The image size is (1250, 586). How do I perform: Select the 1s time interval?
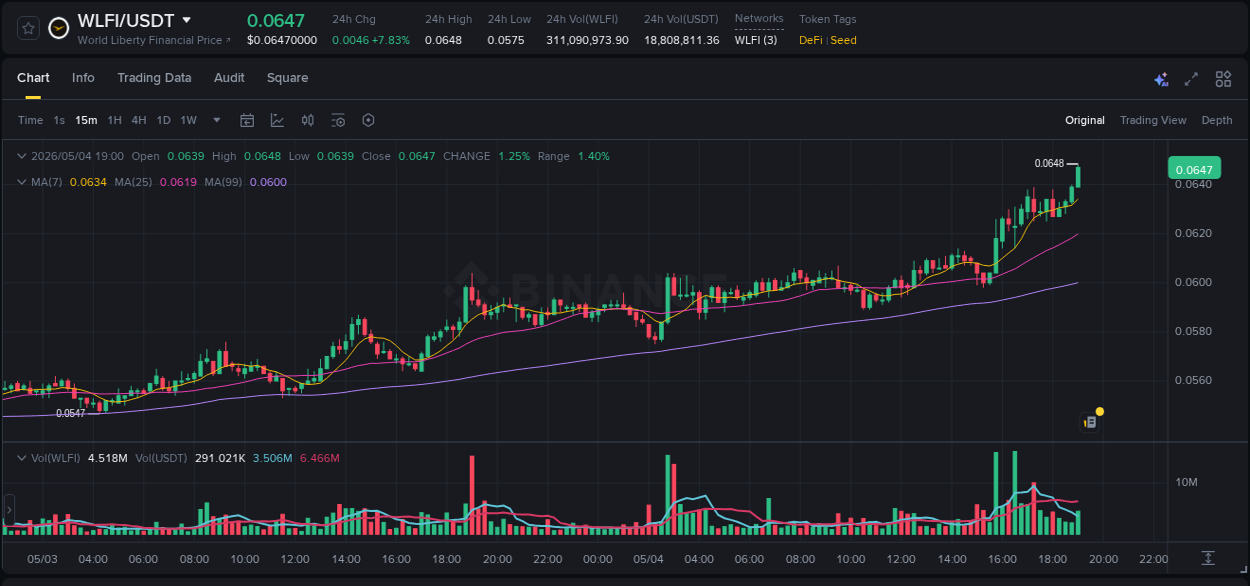pyautogui.click(x=59, y=120)
